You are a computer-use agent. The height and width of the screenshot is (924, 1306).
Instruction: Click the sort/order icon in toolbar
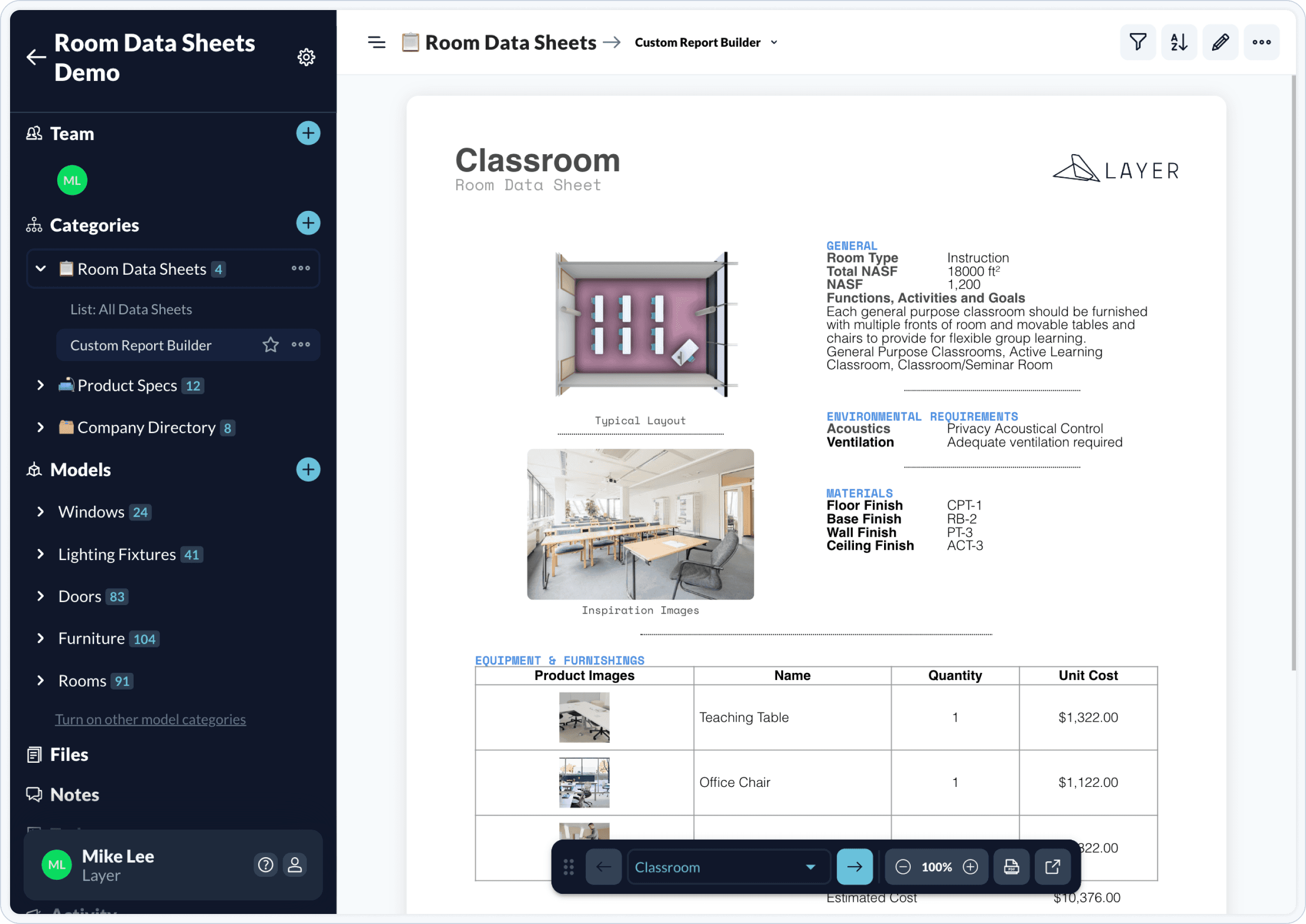(1179, 42)
